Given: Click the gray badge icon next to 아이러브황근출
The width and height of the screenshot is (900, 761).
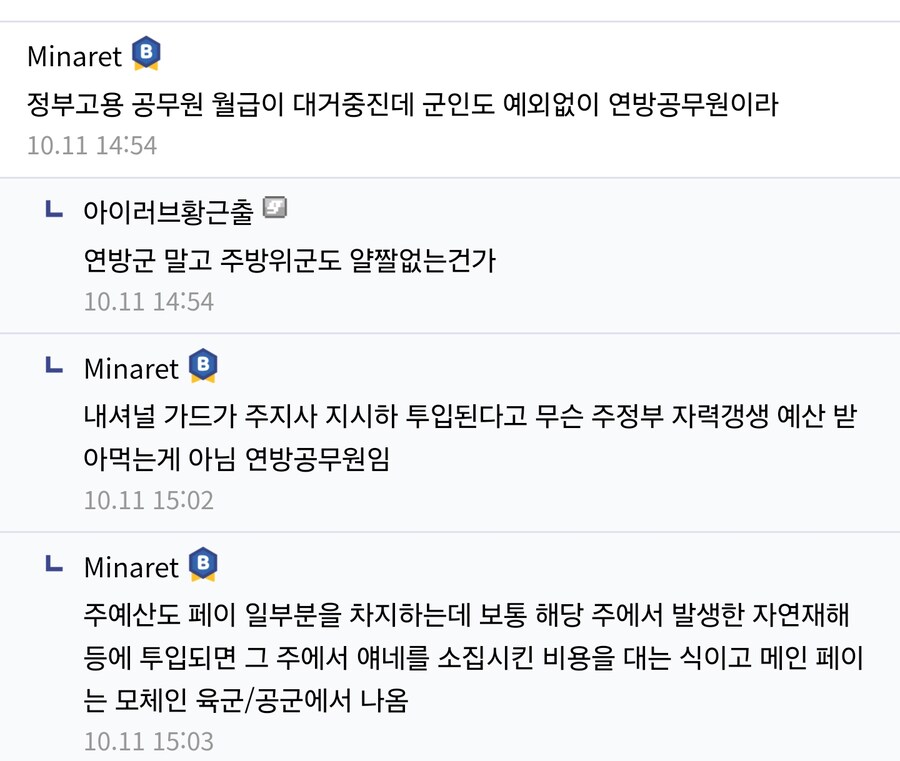Looking at the screenshot, I should pyautogui.click(x=274, y=208).
